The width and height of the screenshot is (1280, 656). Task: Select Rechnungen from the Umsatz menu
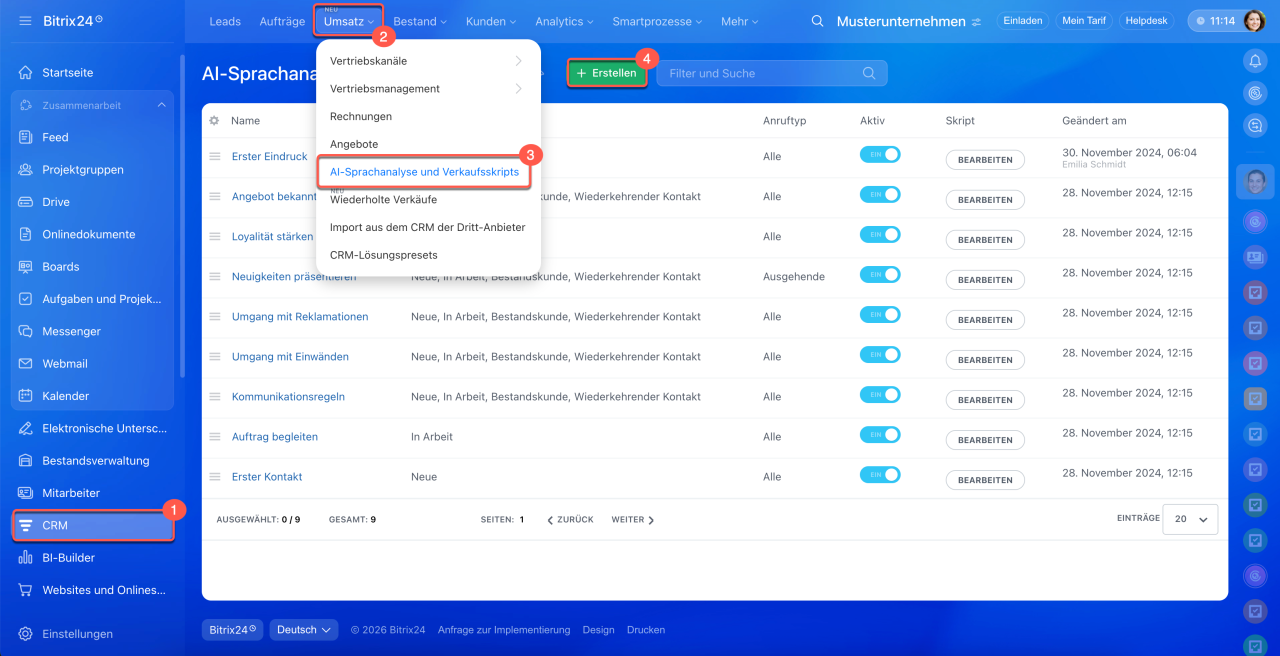tap(361, 116)
